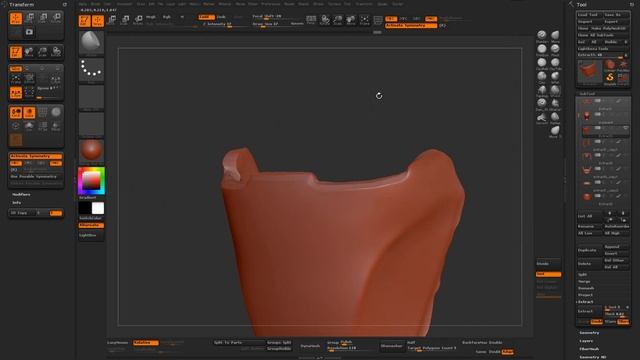
Task: Click the Cylinder3D tool icon in Tool palette
Action: click(610, 65)
